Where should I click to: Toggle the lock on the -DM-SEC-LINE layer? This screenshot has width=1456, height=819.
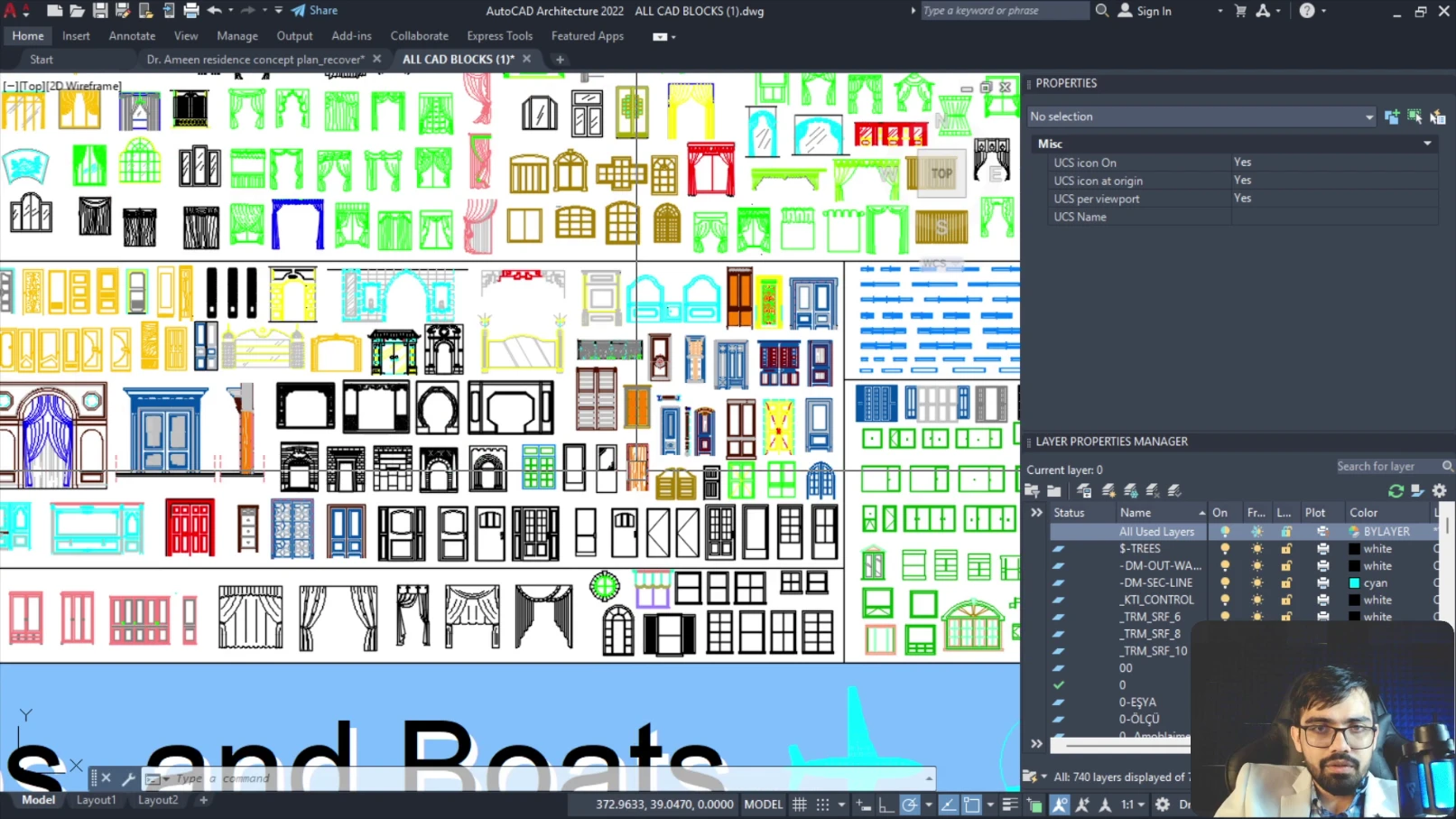click(x=1286, y=583)
